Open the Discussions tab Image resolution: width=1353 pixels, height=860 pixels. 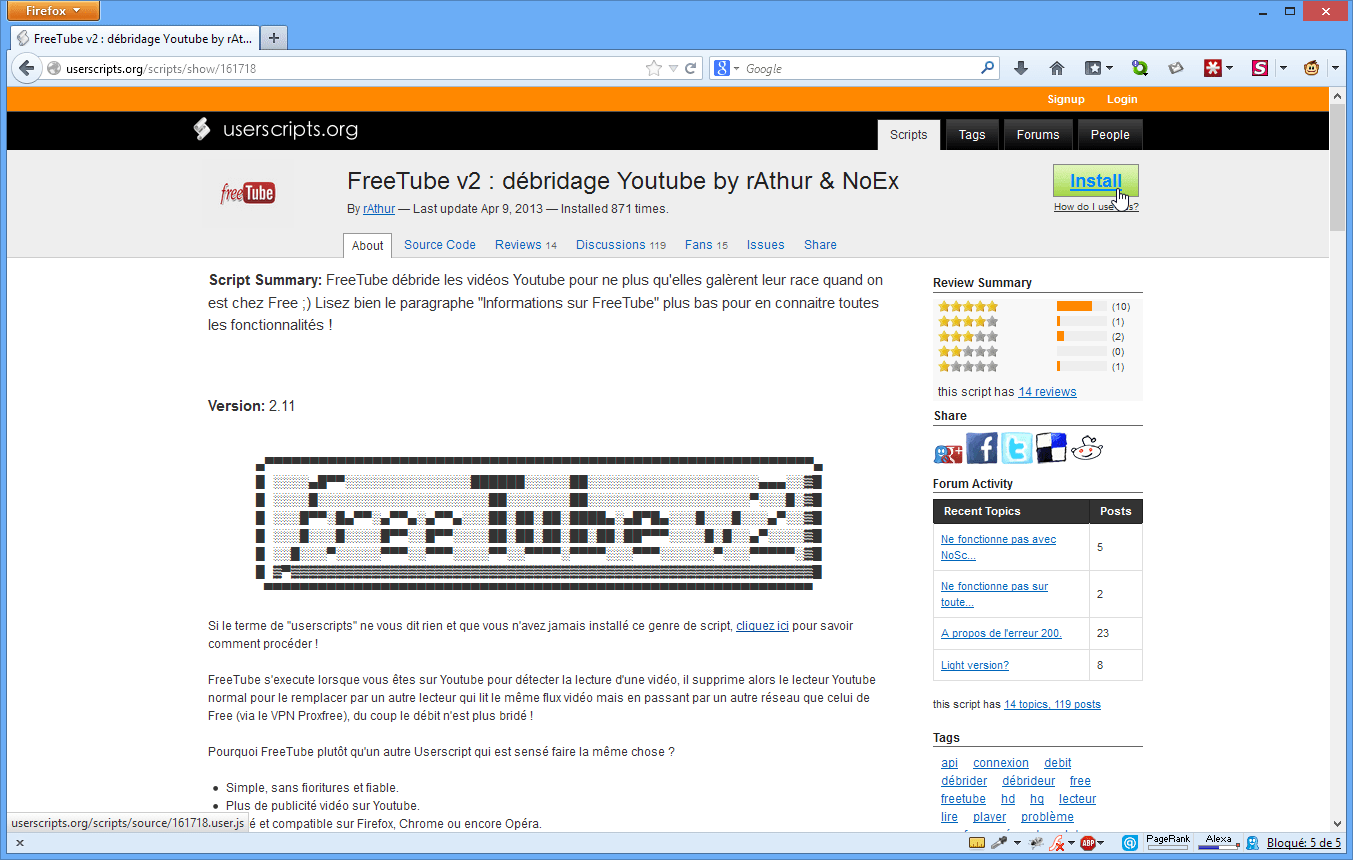621,245
